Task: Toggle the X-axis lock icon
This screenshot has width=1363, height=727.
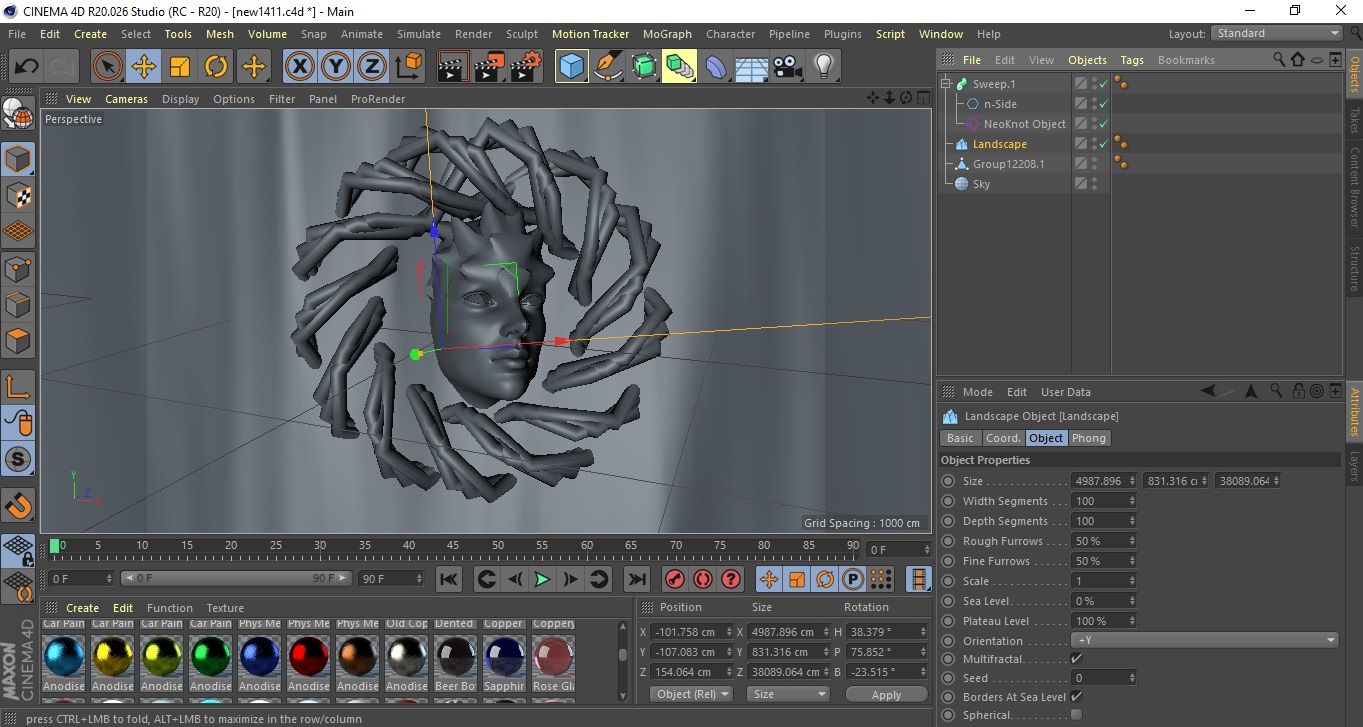Action: (x=299, y=67)
